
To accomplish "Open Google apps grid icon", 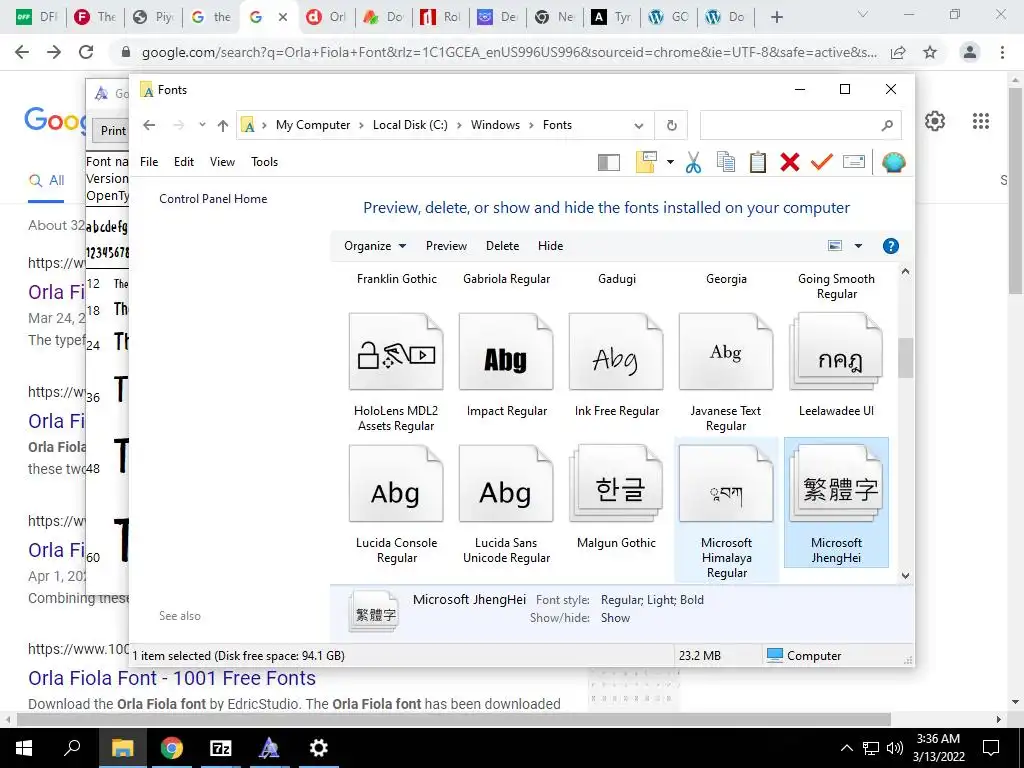I will (980, 121).
